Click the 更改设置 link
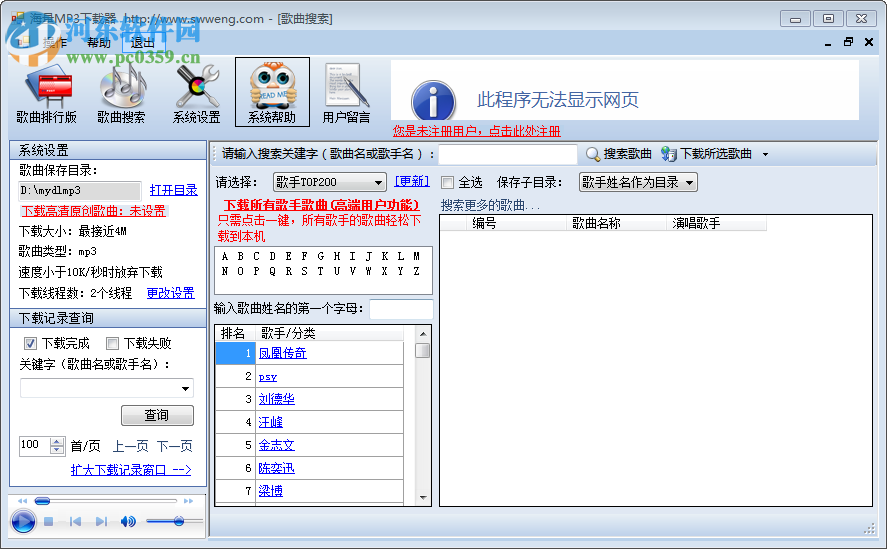The image size is (887, 549). click(170, 293)
